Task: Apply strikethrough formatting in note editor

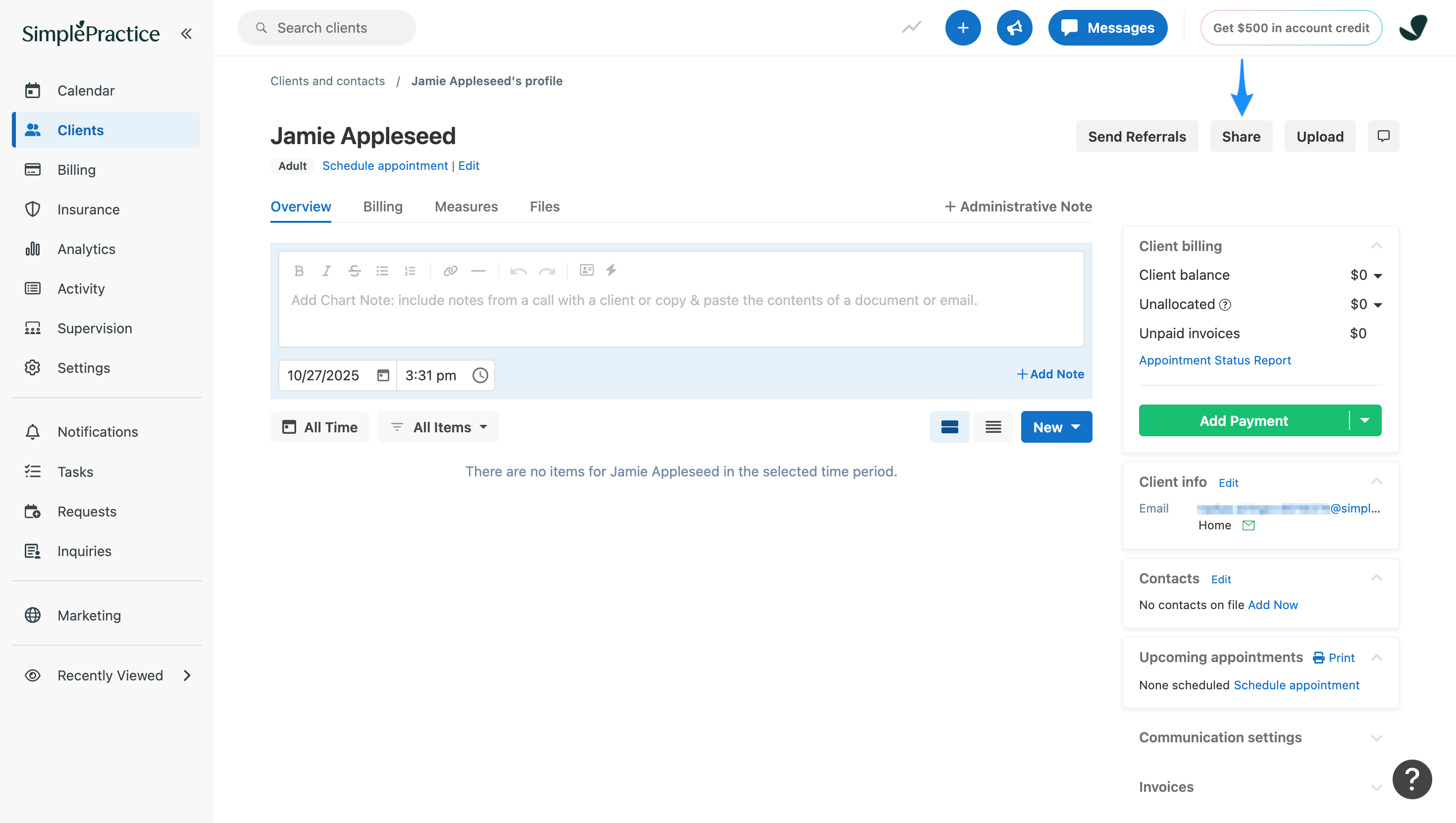Action: (355, 271)
